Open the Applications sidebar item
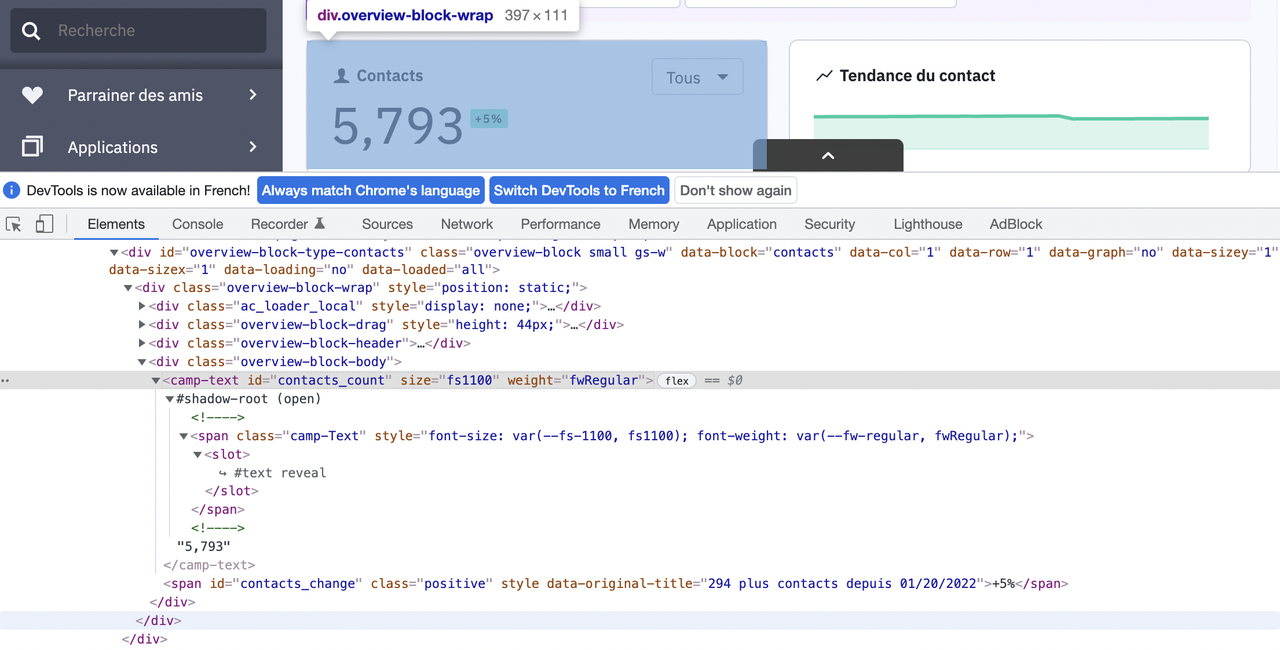This screenshot has width=1280, height=650. pos(113,147)
